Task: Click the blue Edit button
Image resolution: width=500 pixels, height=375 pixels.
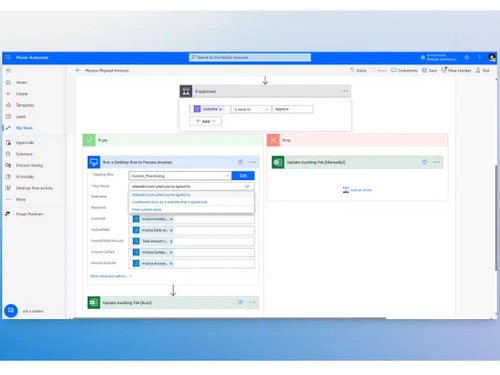Action: coord(243,176)
